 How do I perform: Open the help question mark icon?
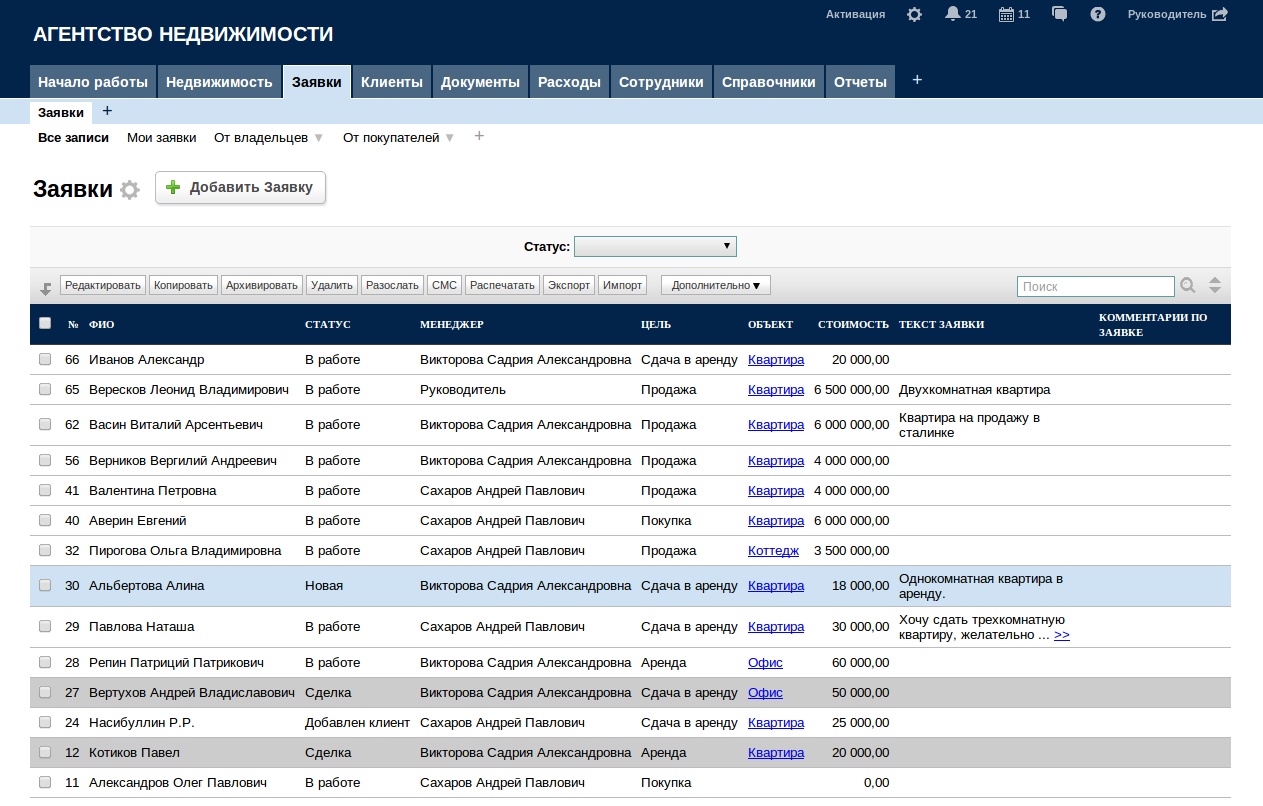point(1098,15)
